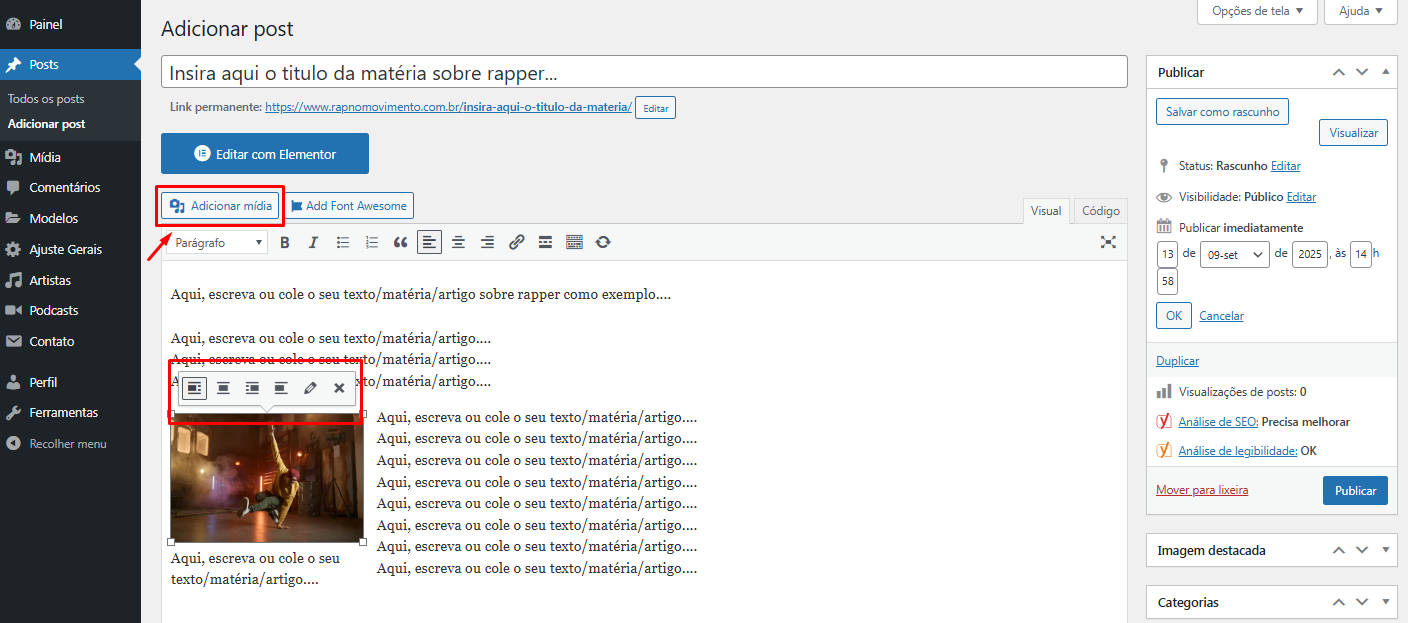Viewport: 1408px width, 623px height.
Task: Align paragraph right in main toolbar
Action: pyautogui.click(x=487, y=242)
